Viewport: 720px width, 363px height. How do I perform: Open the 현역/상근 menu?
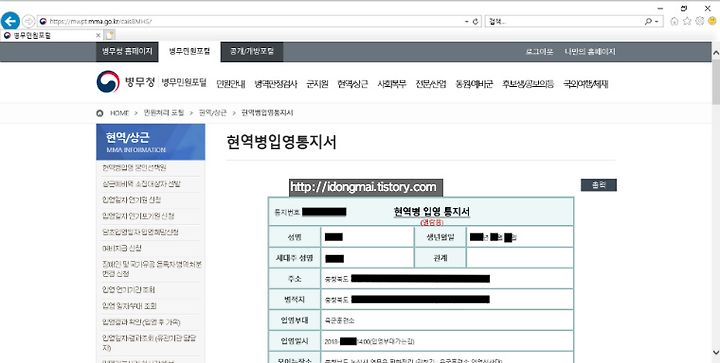353,84
